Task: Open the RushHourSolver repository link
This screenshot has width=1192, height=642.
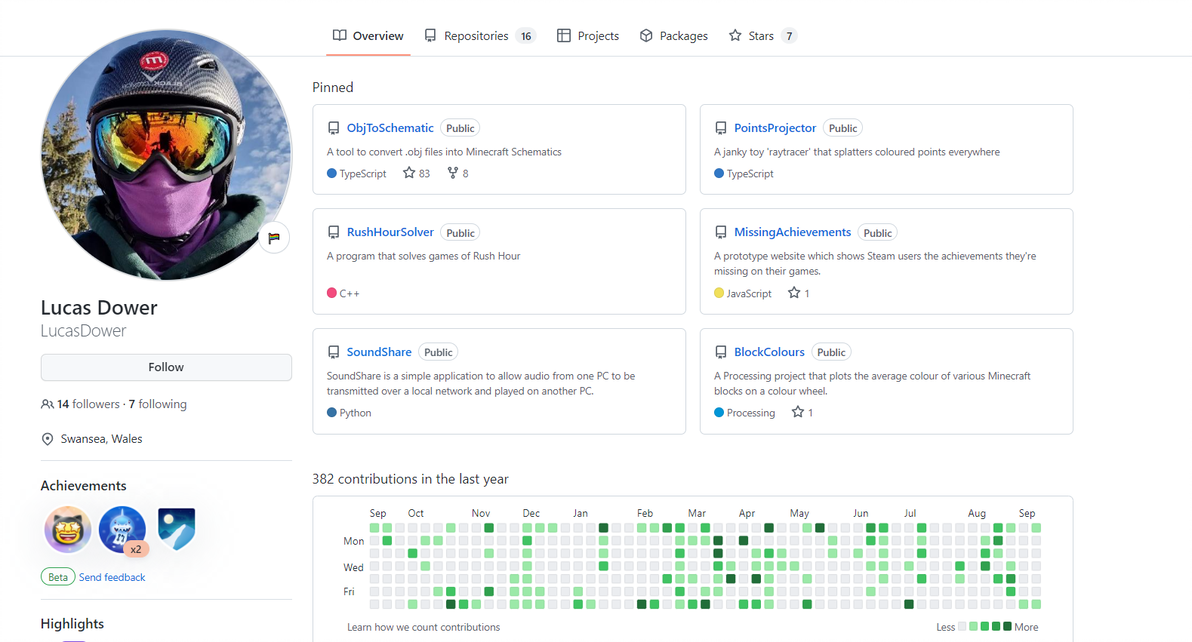Action: click(390, 232)
